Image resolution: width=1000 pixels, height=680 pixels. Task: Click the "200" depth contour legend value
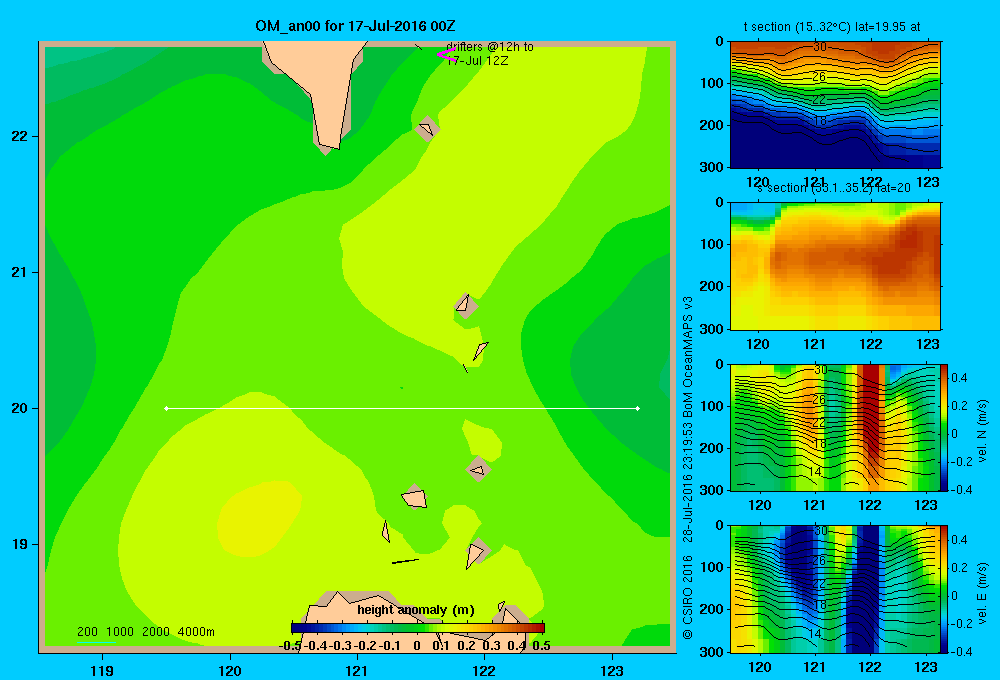pos(87,632)
